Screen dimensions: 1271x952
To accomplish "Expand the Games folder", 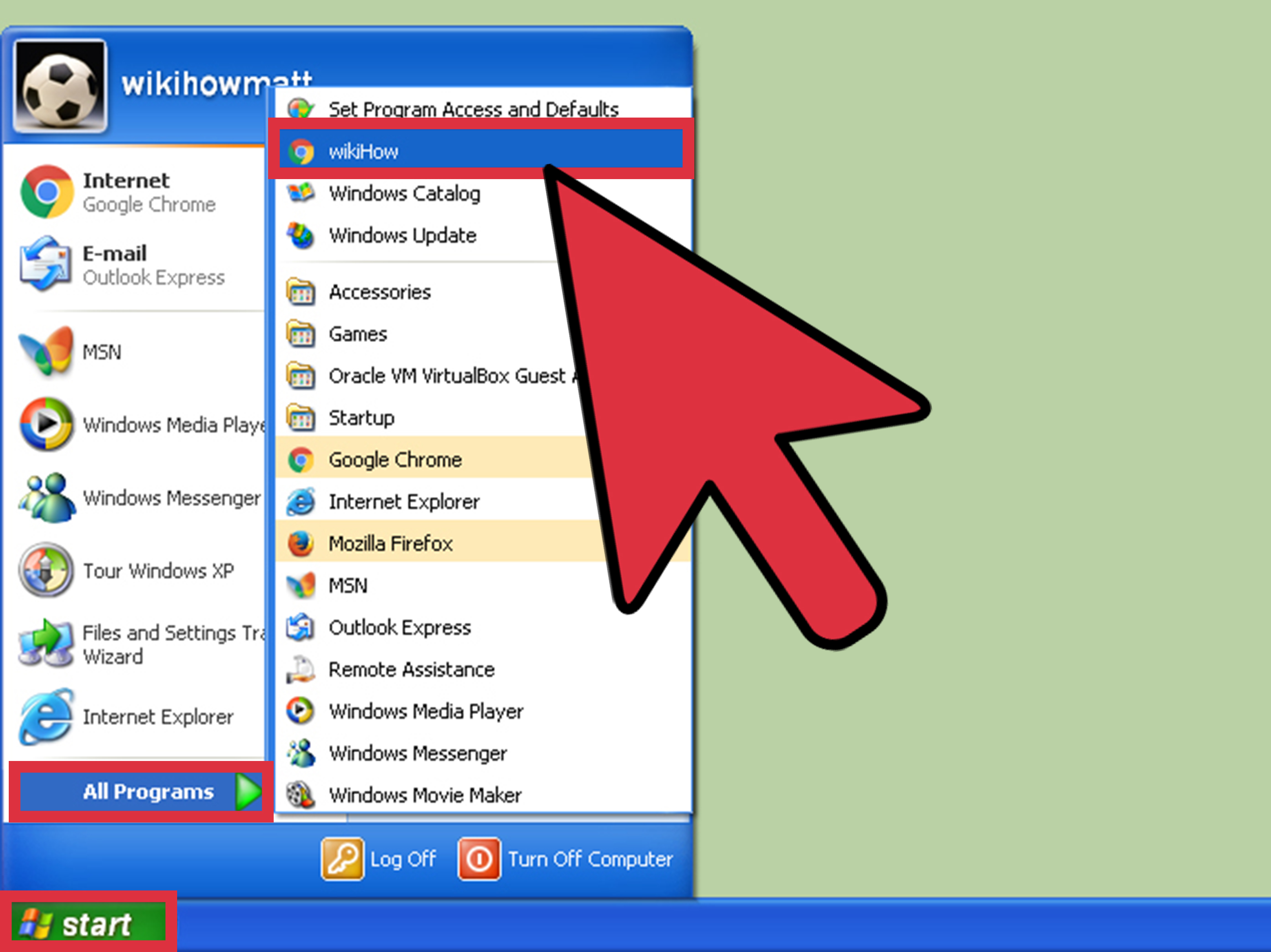I will click(357, 334).
